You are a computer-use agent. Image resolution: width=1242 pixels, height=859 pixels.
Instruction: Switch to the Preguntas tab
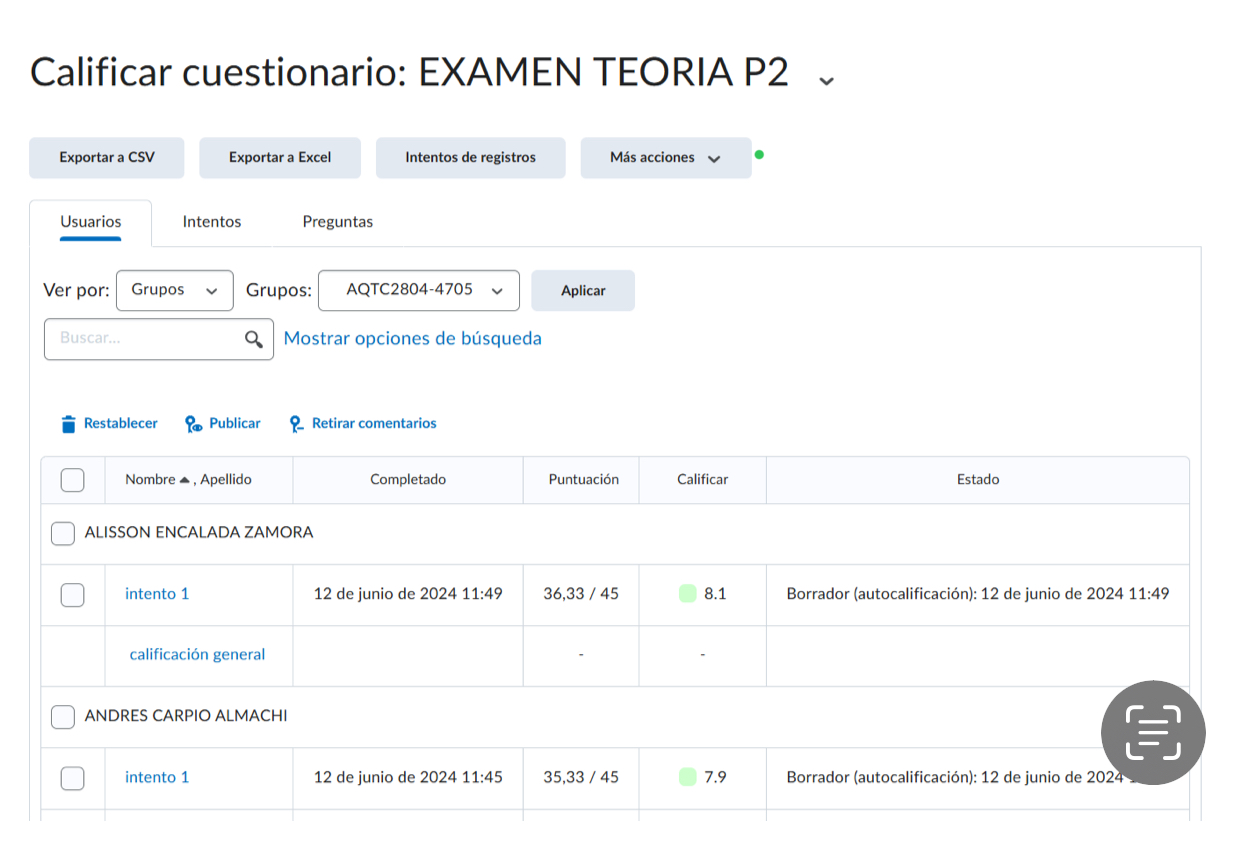337,222
